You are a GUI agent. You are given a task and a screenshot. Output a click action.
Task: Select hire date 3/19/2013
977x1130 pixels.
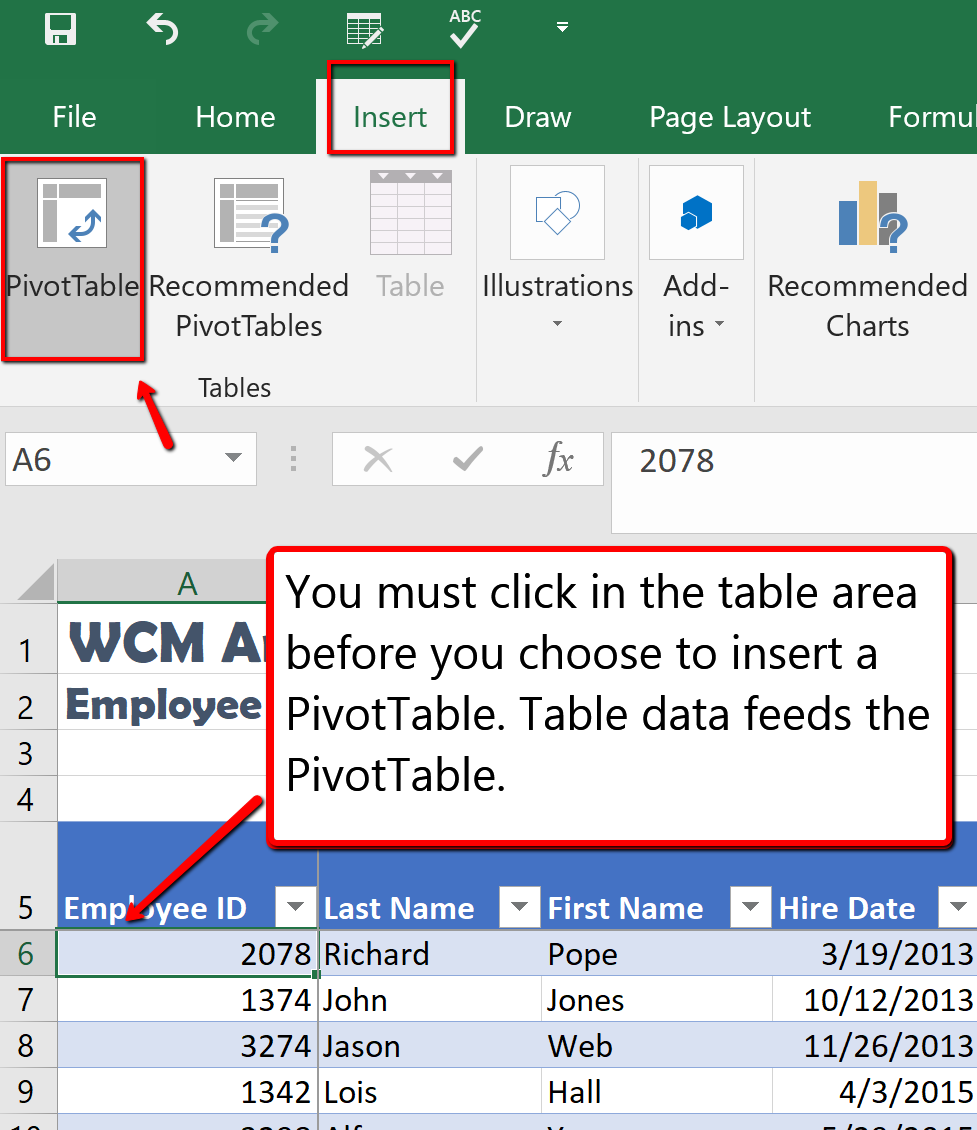[x=875, y=953]
